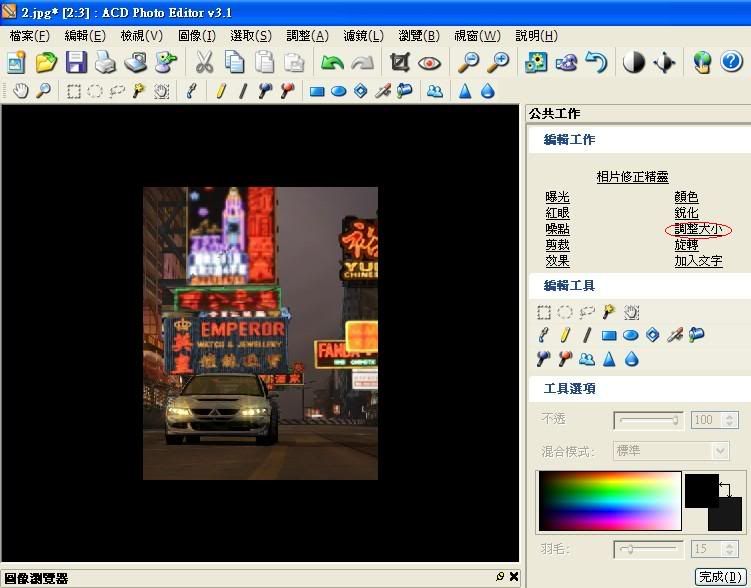Screen dimensions: 751x588
Task: Select the Crop tool in top toolbar
Action: coord(400,63)
